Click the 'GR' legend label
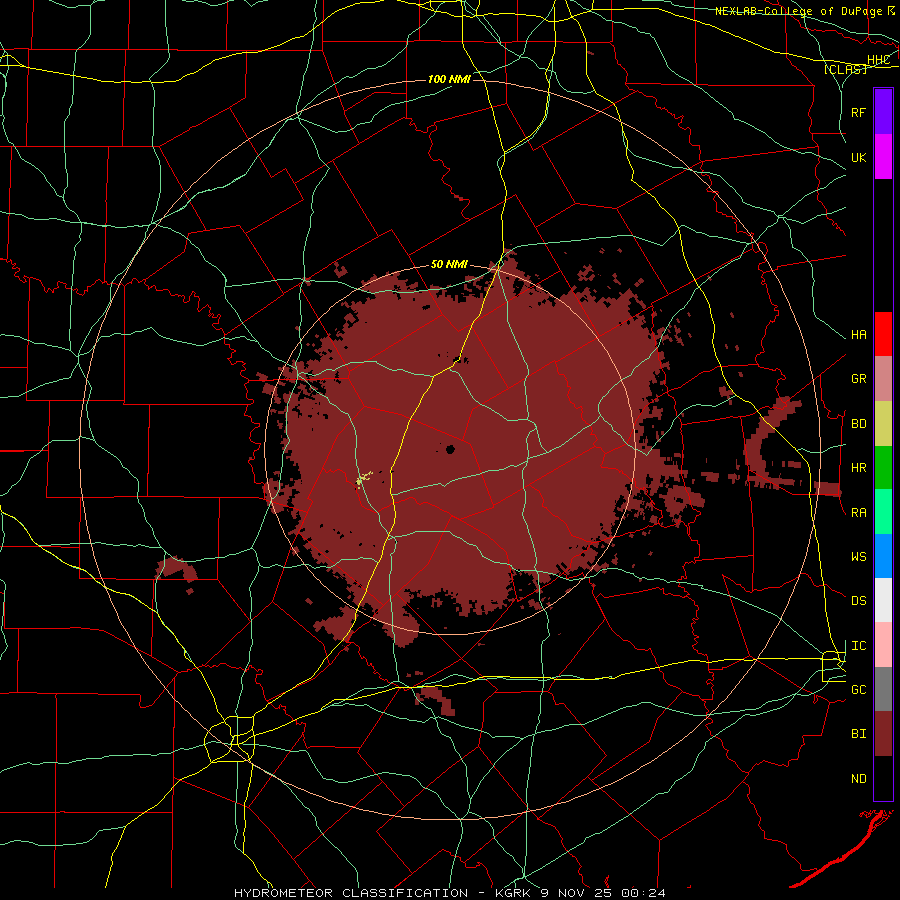This screenshot has width=900, height=900. [x=859, y=379]
